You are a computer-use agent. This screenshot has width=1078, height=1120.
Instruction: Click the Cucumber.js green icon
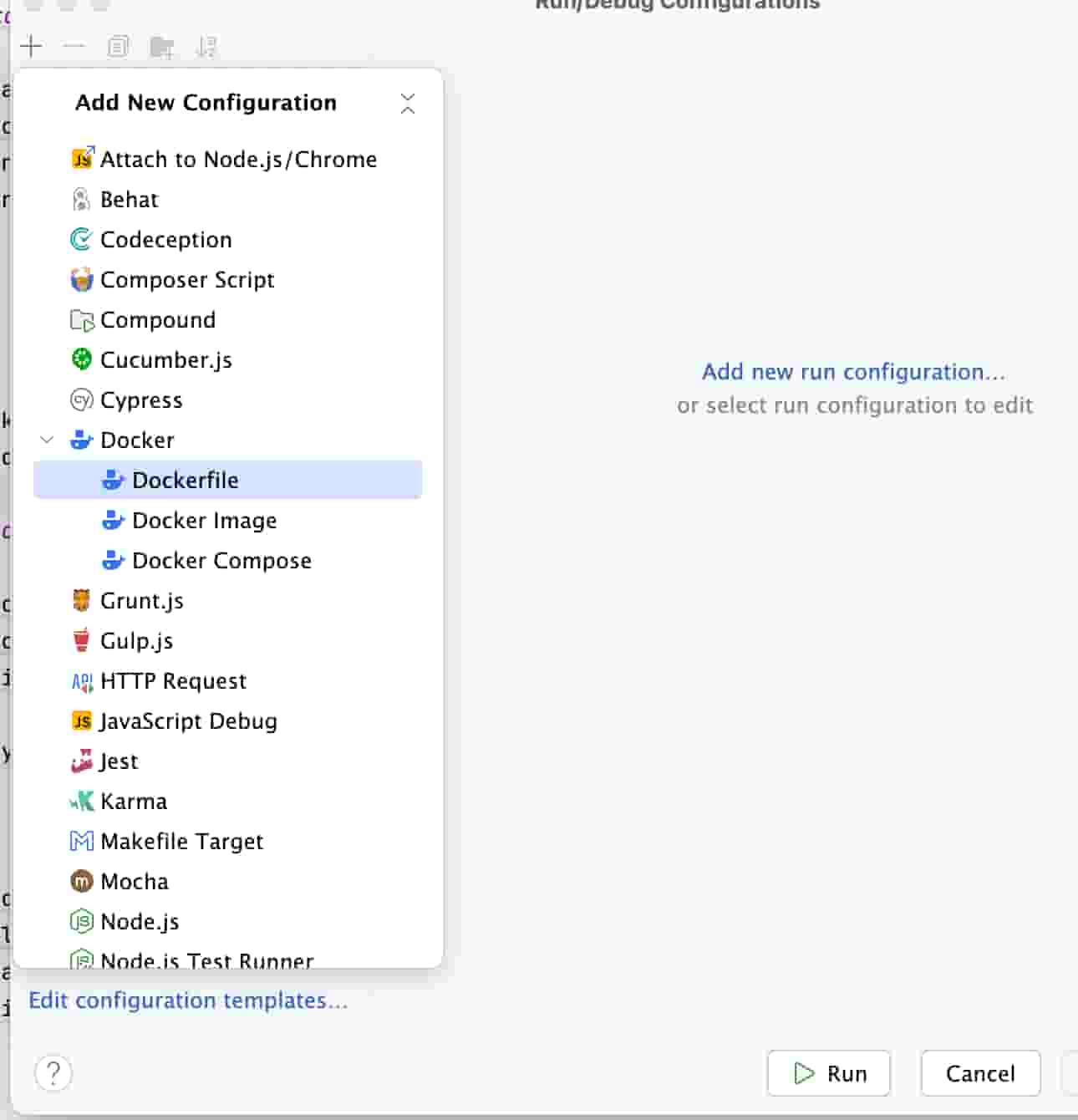click(x=81, y=359)
